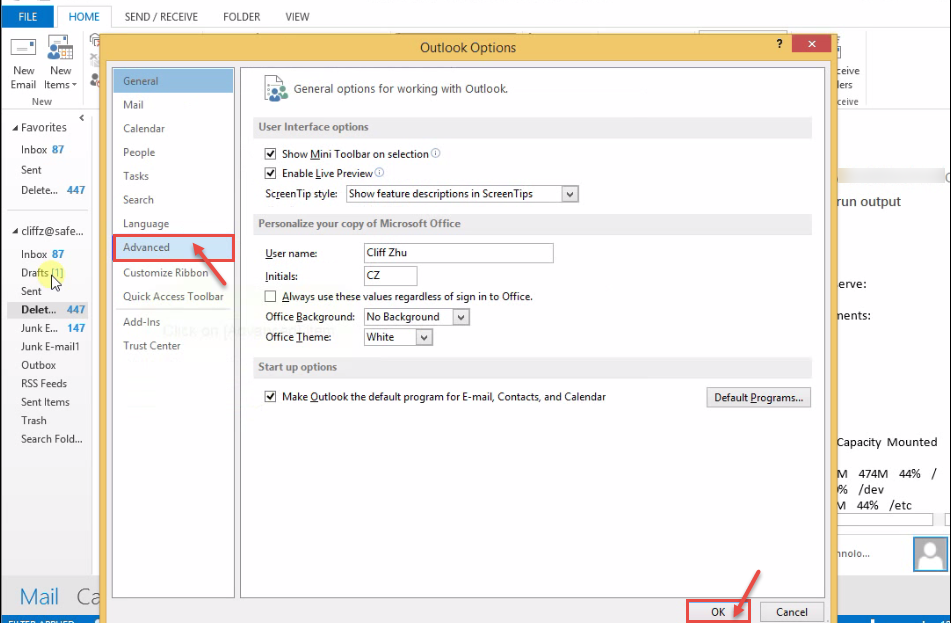951x623 pixels.
Task: Toggle Make Outlook the default program checkbox
Action: (271, 397)
